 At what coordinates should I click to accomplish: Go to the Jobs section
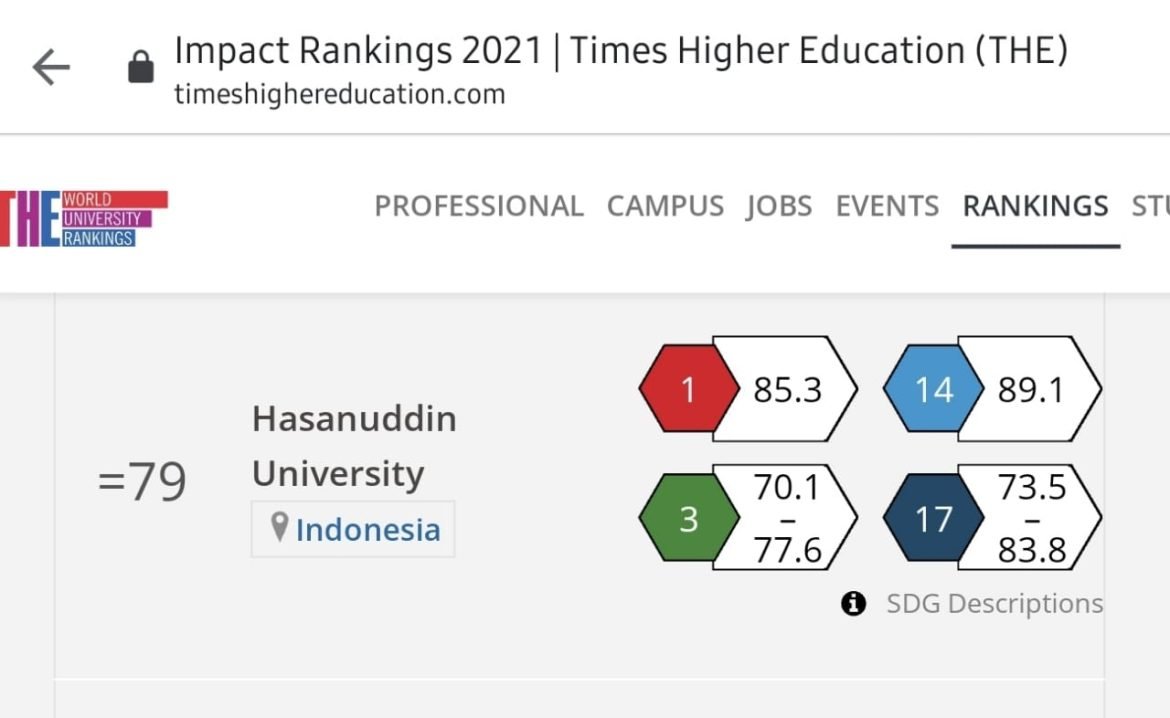click(x=779, y=206)
